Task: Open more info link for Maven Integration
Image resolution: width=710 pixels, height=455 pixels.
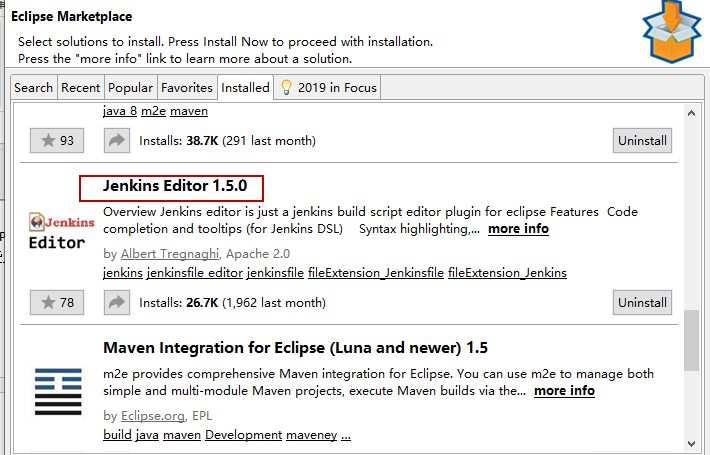Action: (x=564, y=391)
